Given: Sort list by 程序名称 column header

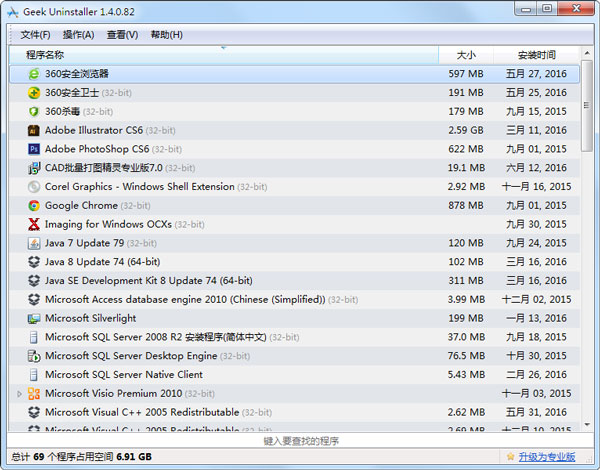Looking at the screenshot, I should click(x=223, y=55).
